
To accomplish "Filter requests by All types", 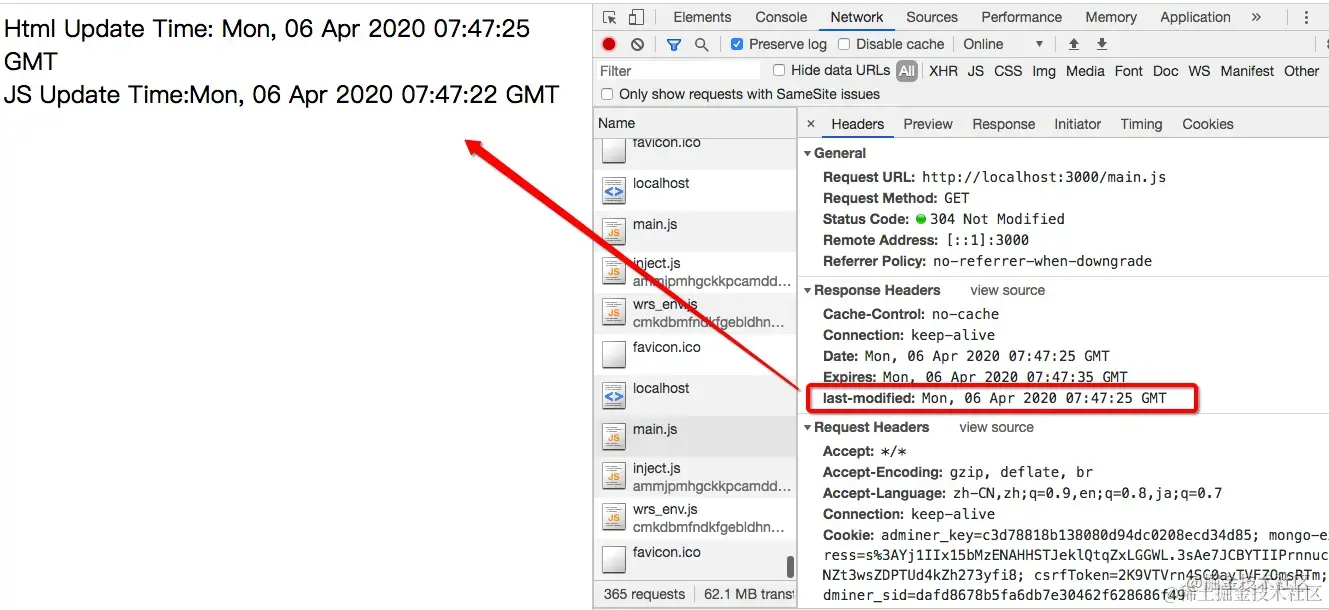I will 907,71.
